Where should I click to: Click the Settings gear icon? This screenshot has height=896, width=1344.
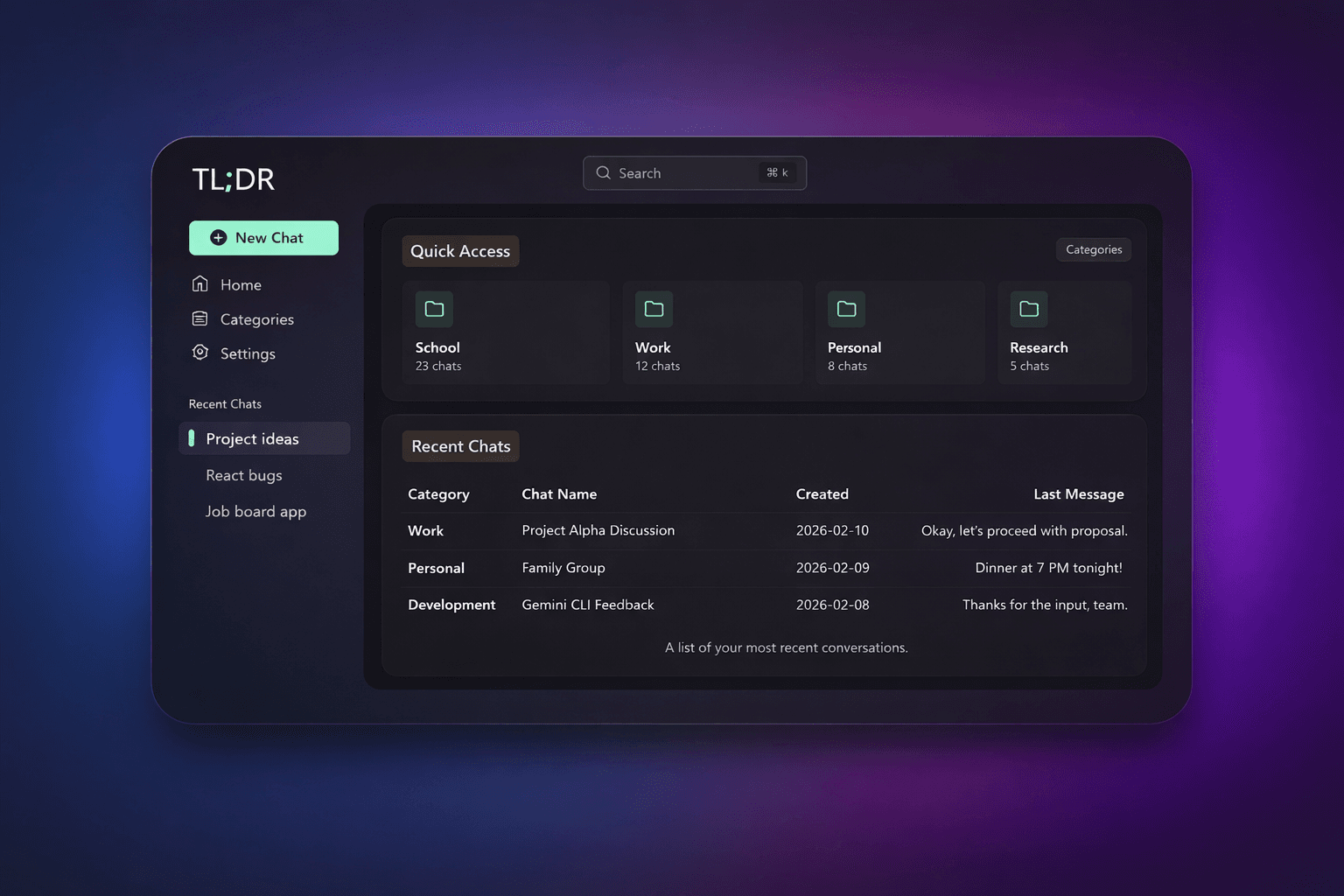coord(200,353)
